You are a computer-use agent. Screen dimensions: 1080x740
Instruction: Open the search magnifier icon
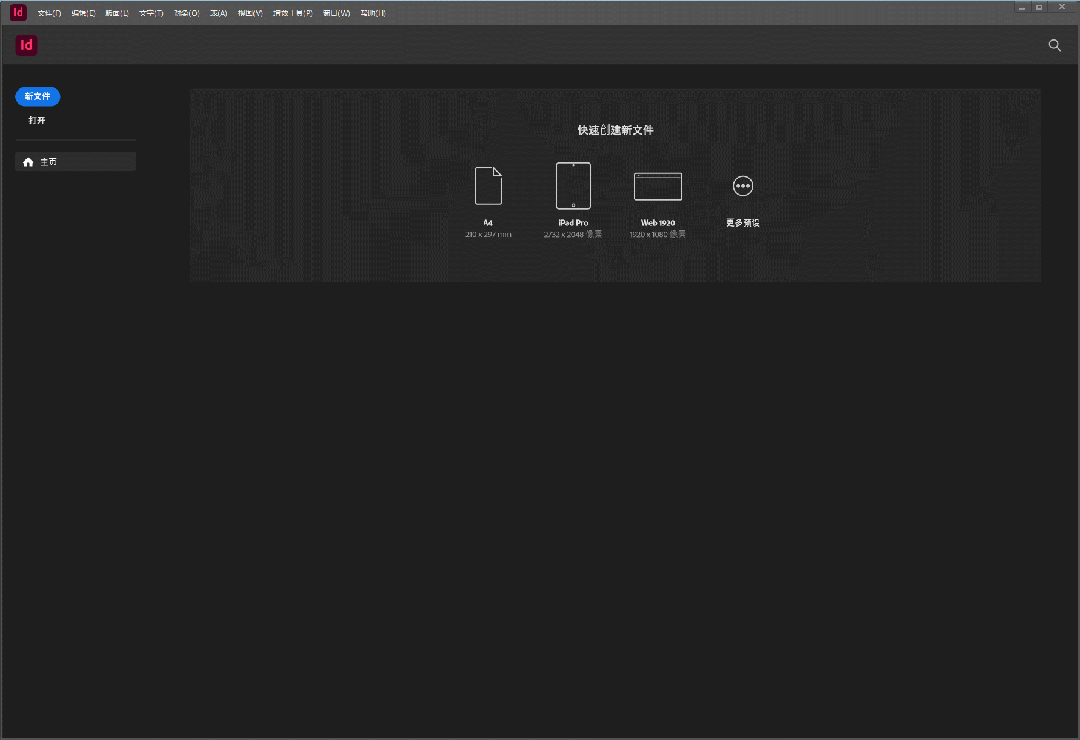coord(1055,45)
